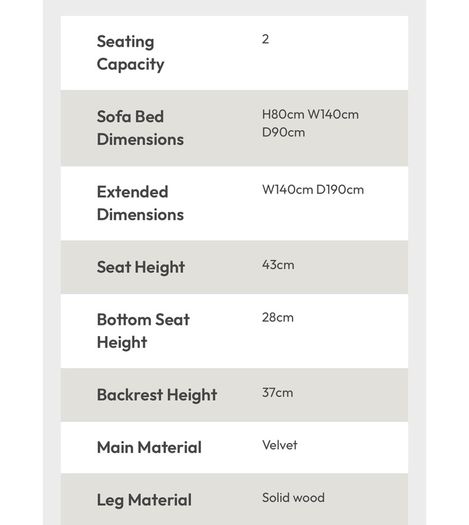This screenshot has width=469, height=525.
Task: Click the word Capacity in first row
Action: pos(131,65)
